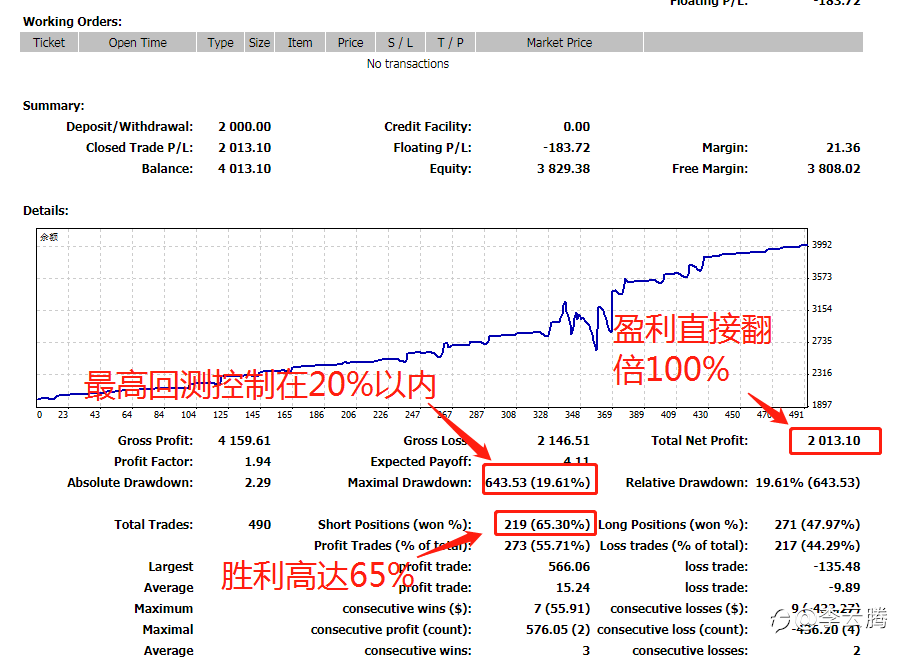897x660 pixels.
Task: Click the Type column header
Action: pyautogui.click(x=221, y=42)
